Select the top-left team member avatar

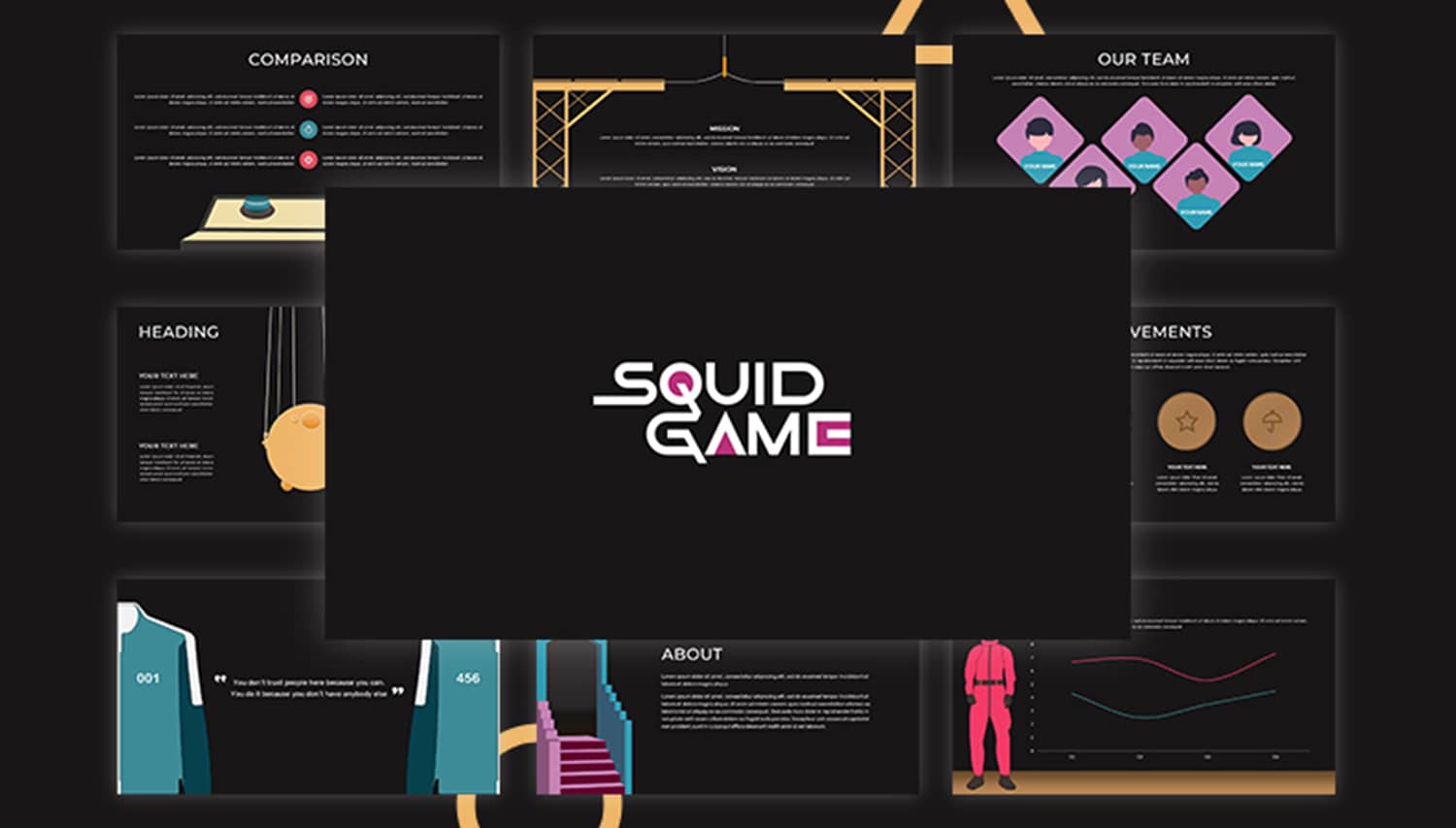pos(1040,140)
